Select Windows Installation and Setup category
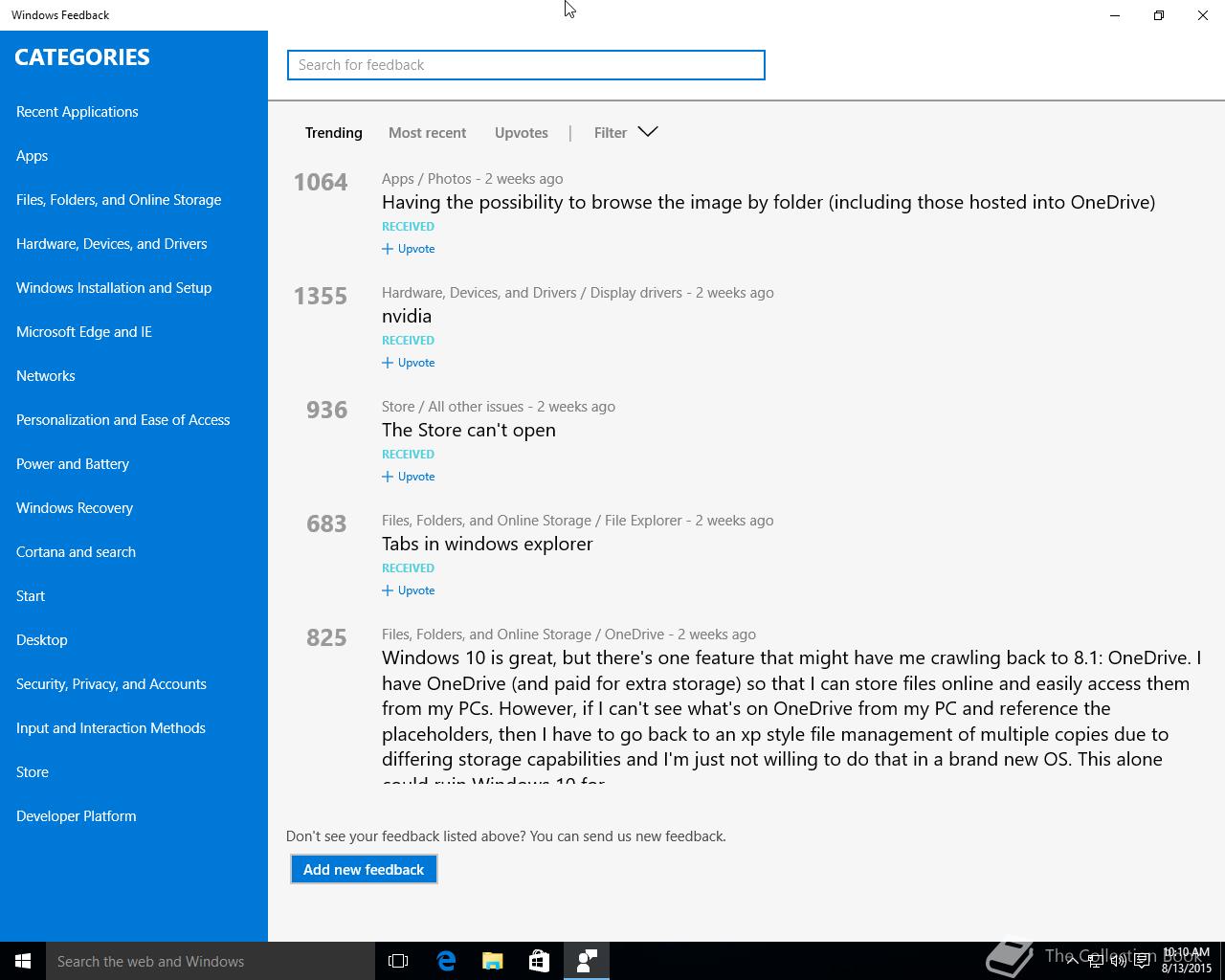Screen dimensions: 1225x980 coord(114,288)
